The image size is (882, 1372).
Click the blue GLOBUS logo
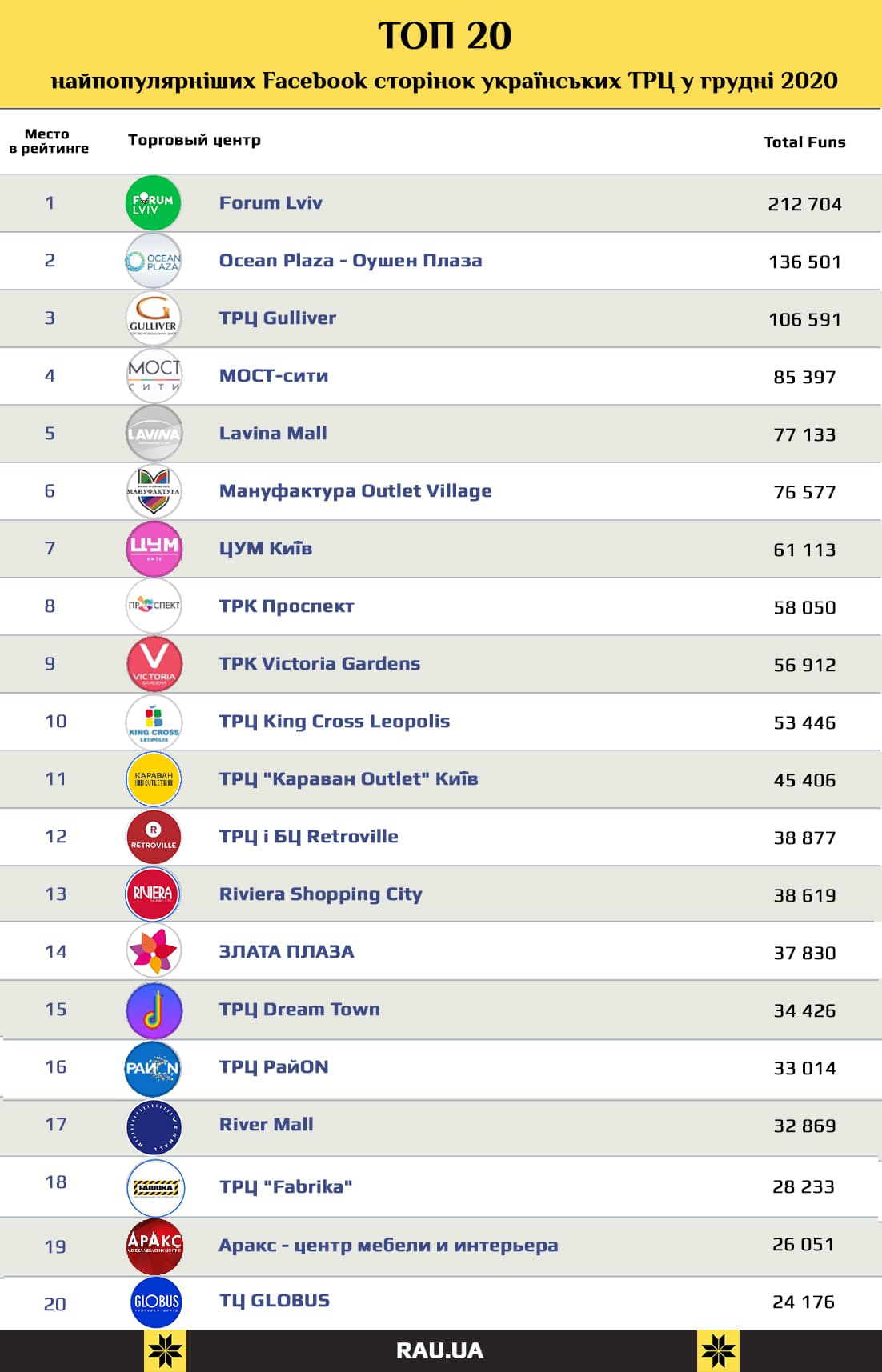tap(156, 1302)
